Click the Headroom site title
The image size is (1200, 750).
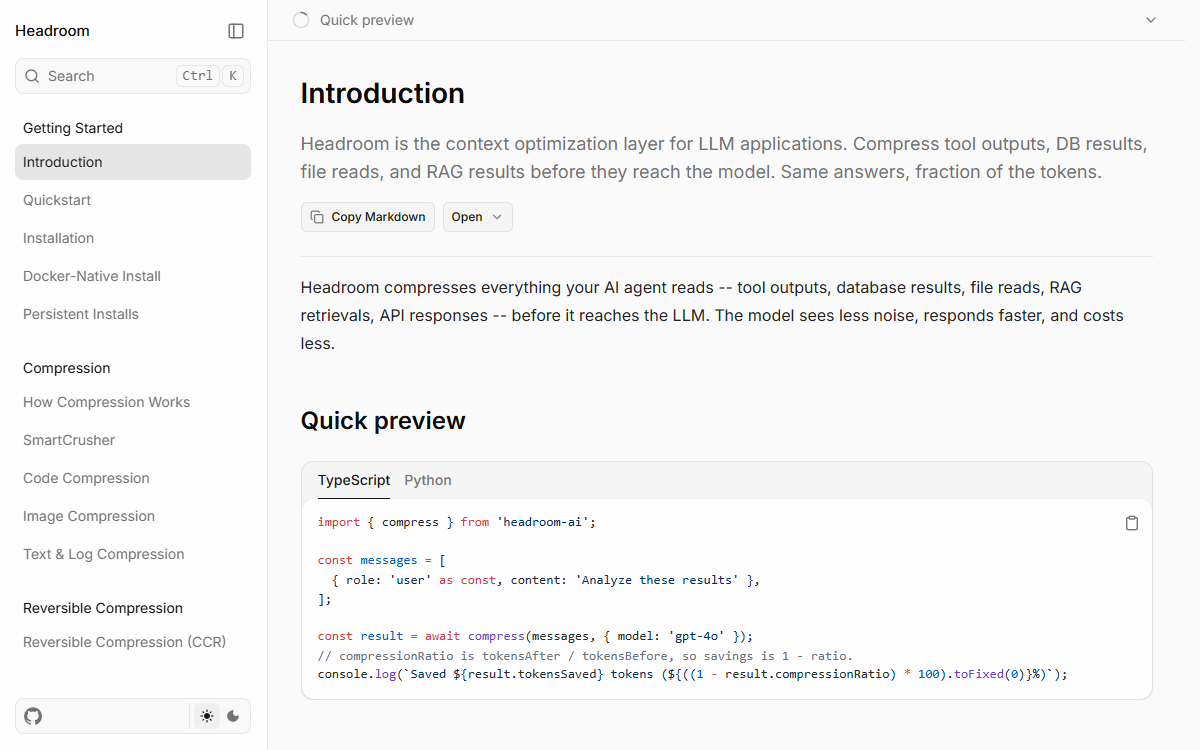(x=52, y=31)
